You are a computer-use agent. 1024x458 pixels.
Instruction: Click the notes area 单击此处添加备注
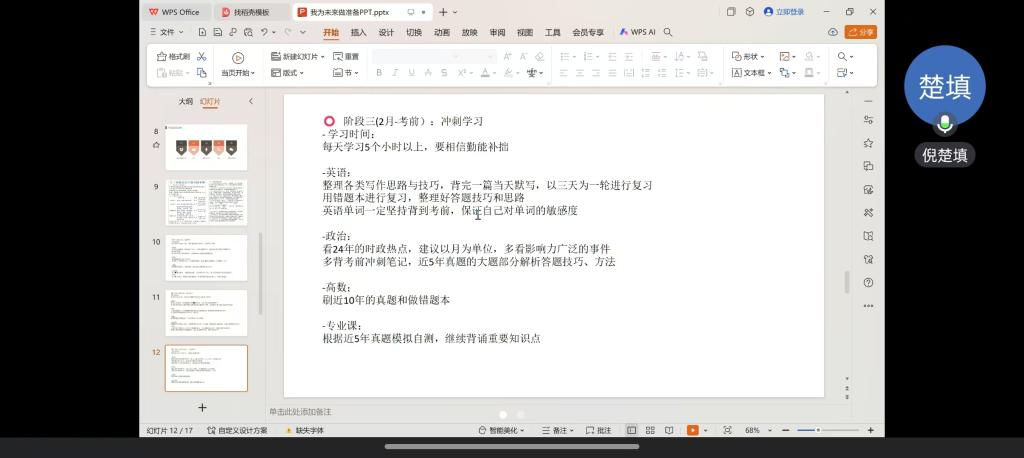300,412
